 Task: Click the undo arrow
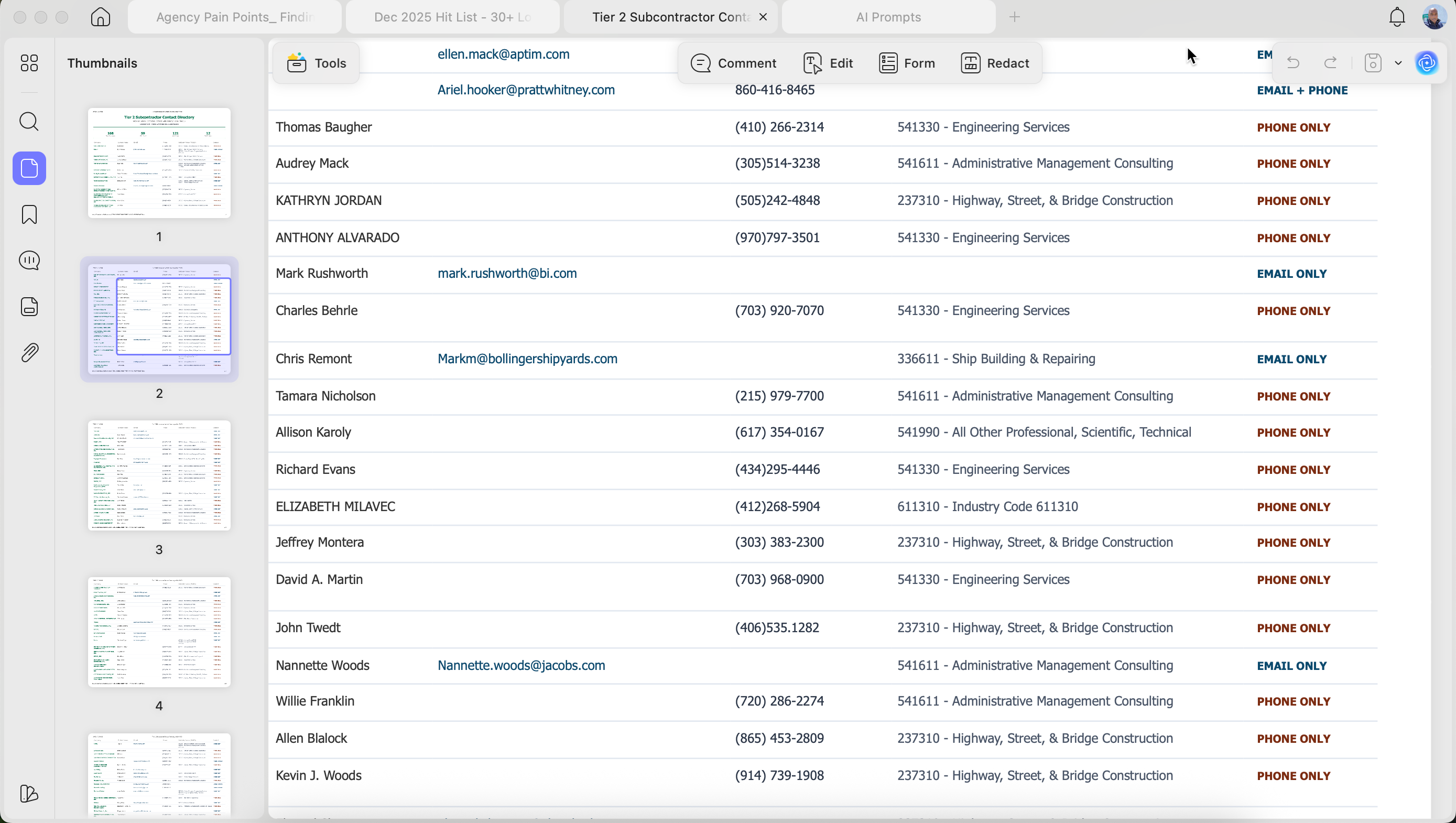[1292, 63]
